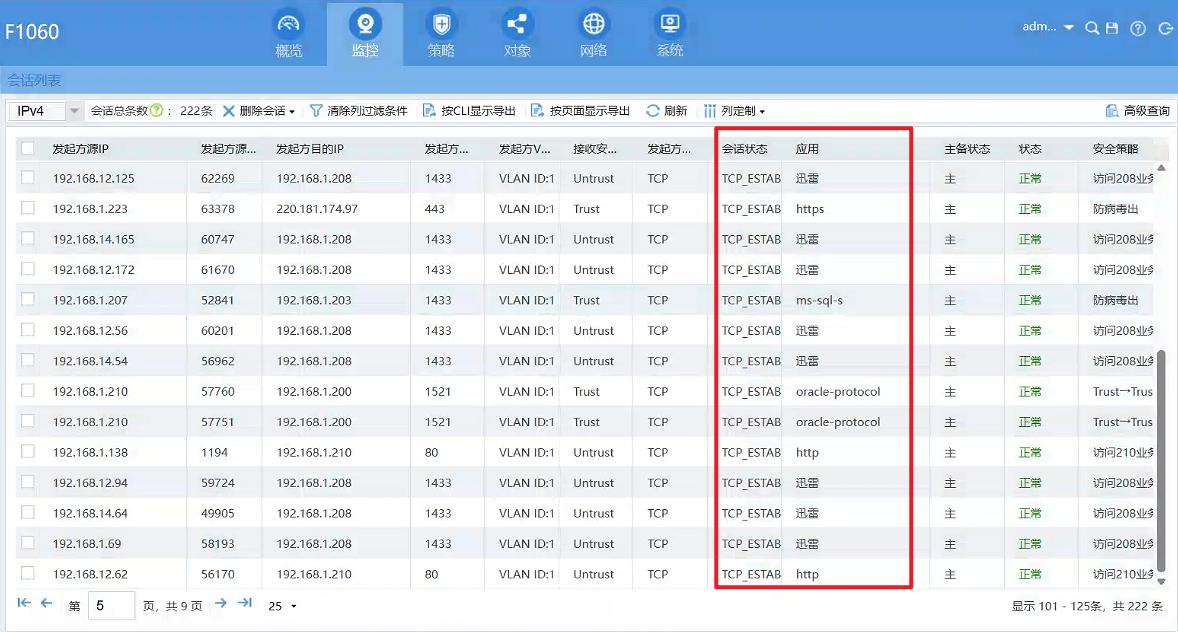The image size is (1178, 632).
Task: Click the save disk icon in header
Action: (x=1112, y=28)
